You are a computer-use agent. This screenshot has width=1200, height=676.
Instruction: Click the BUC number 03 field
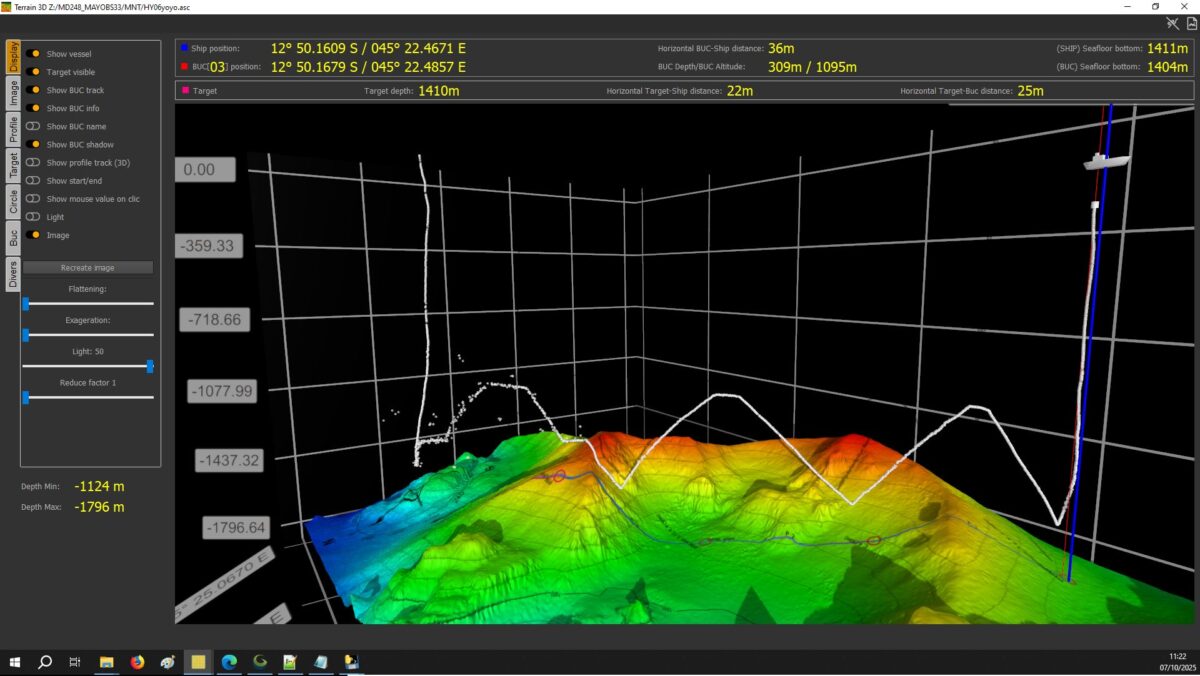click(x=217, y=67)
